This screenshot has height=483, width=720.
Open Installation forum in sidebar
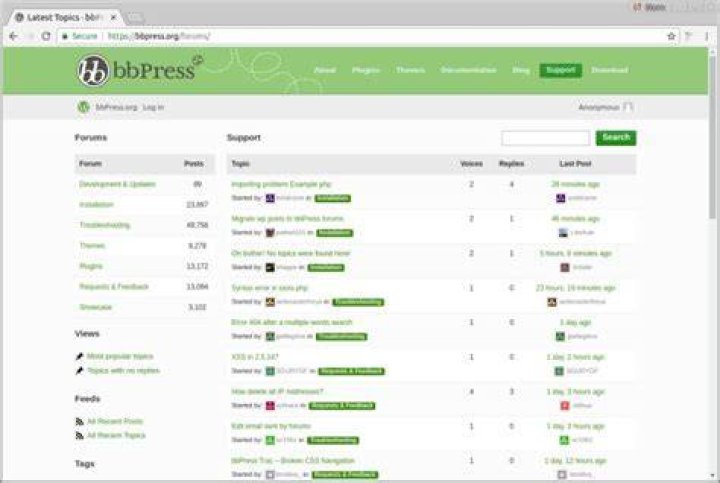(x=96, y=204)
